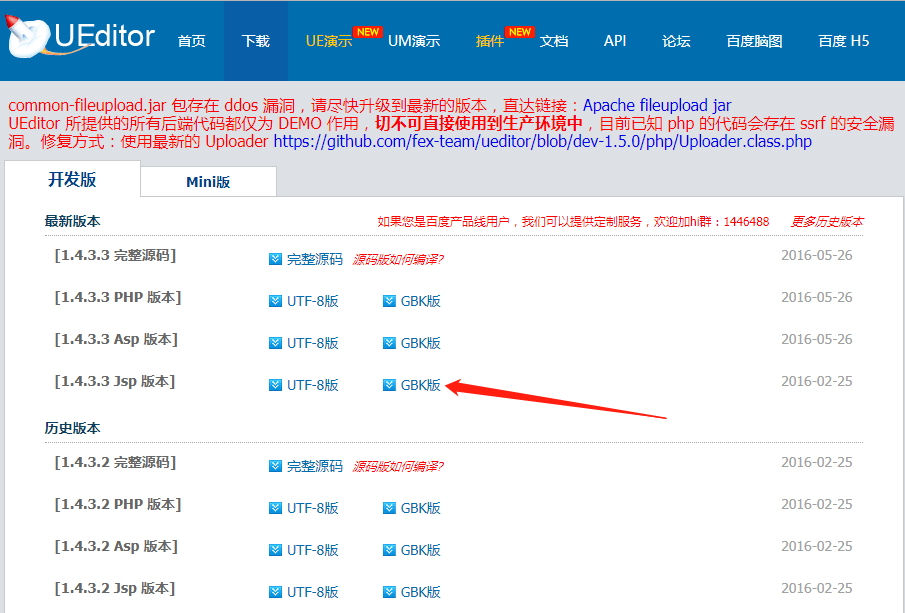This screenshot has height=613, width=905.
Task: Download 1.4.3.3 PHP UTF-8版 text link
Action: click(313, 301)
